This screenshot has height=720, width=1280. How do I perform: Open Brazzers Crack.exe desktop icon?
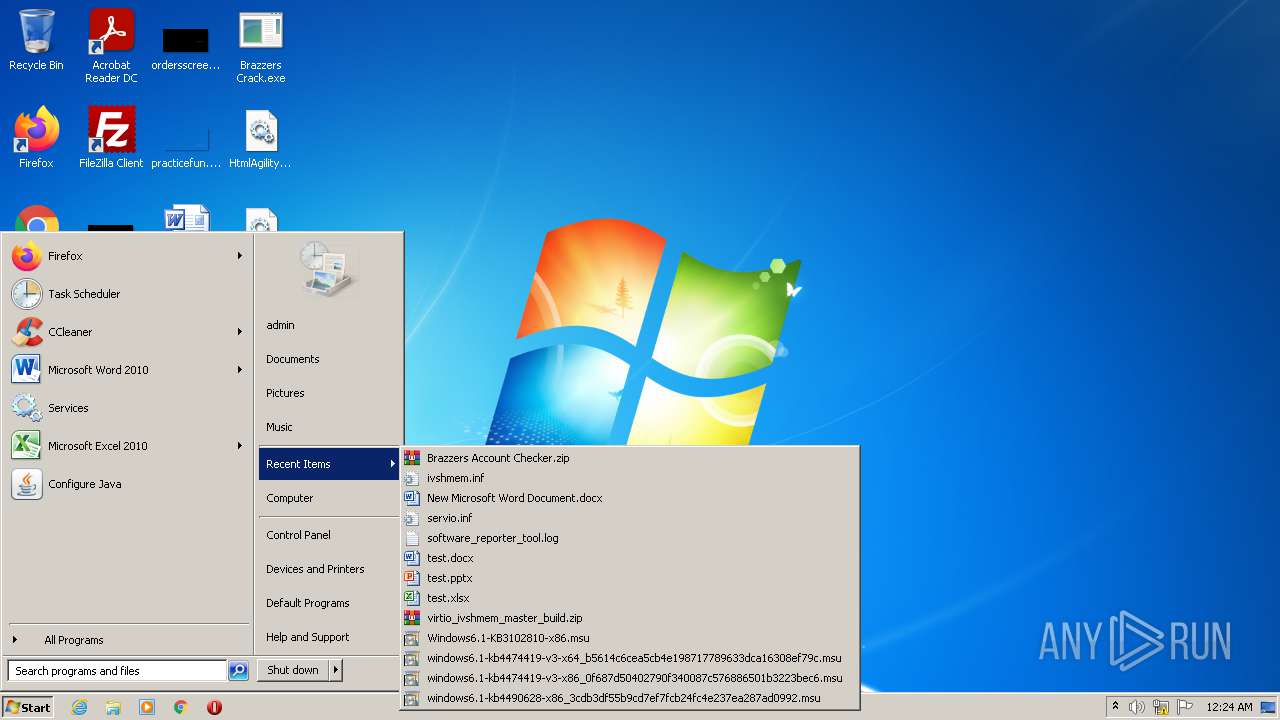pyautogui.click(x=261, y=45)
